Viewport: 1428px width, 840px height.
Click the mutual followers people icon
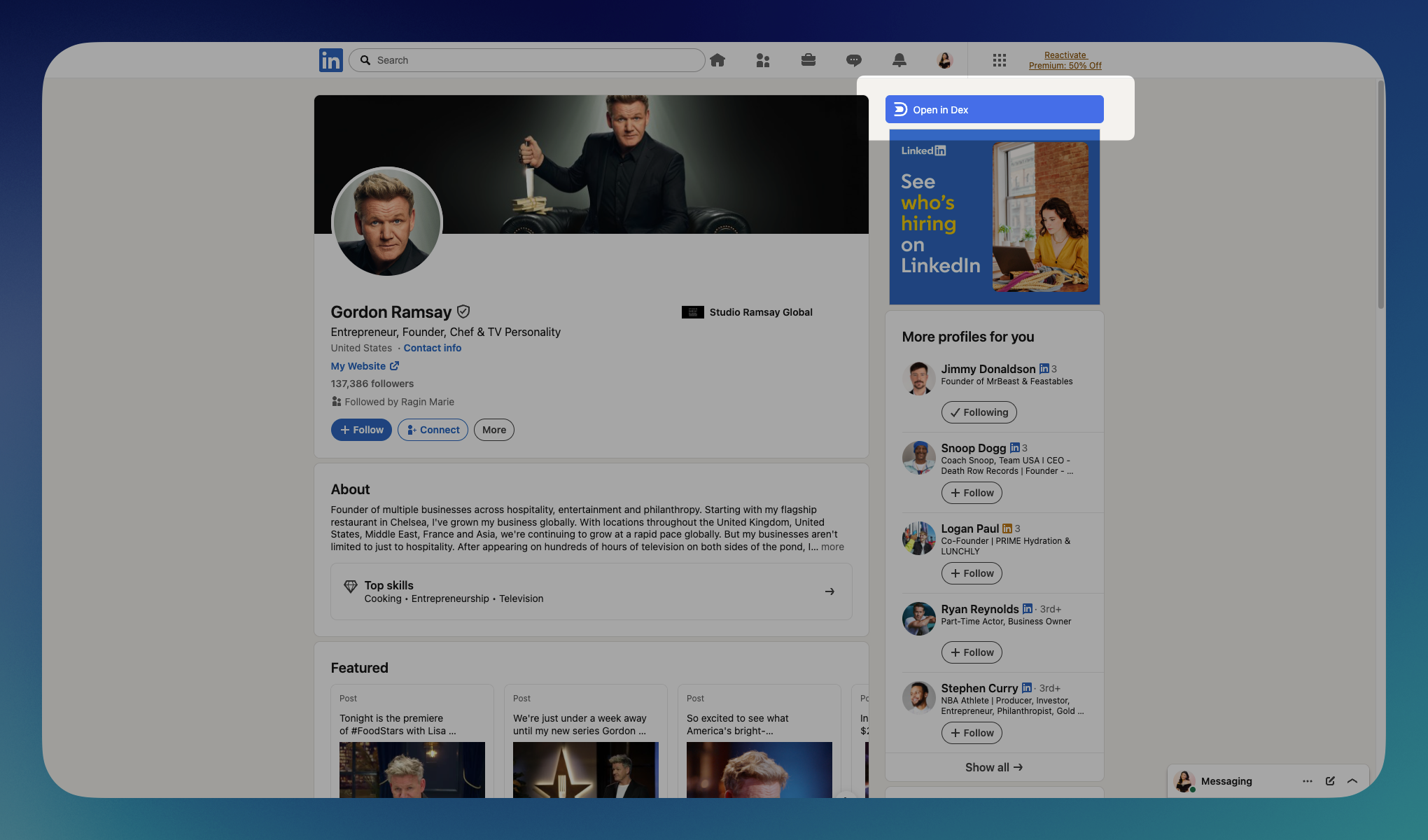pos(337,402)
